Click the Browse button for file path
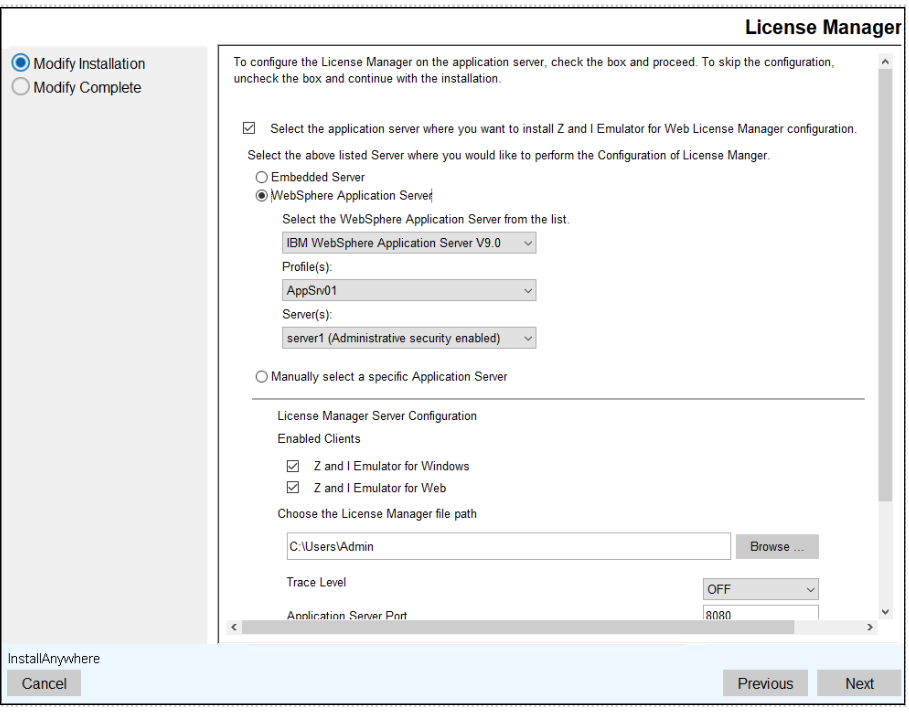 777,546
